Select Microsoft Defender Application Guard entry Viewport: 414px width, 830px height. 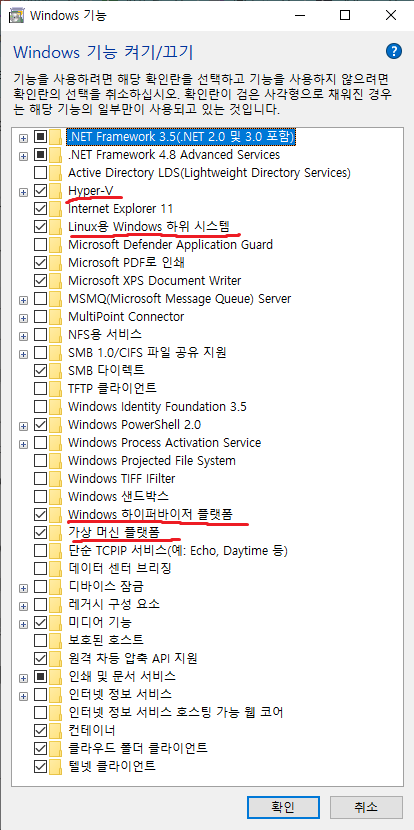point(170,245)
